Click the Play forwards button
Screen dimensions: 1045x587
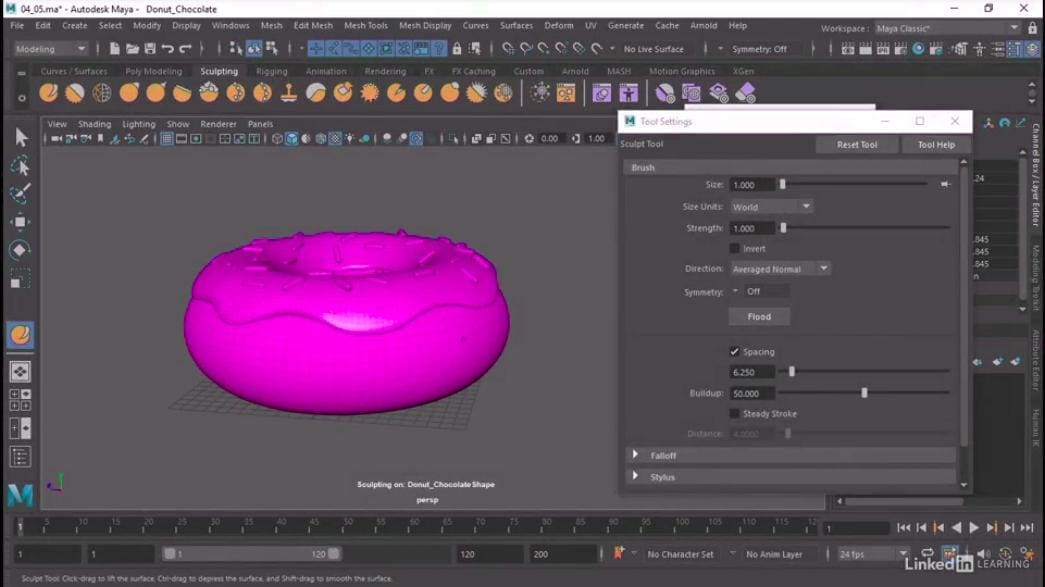[974, 528]
